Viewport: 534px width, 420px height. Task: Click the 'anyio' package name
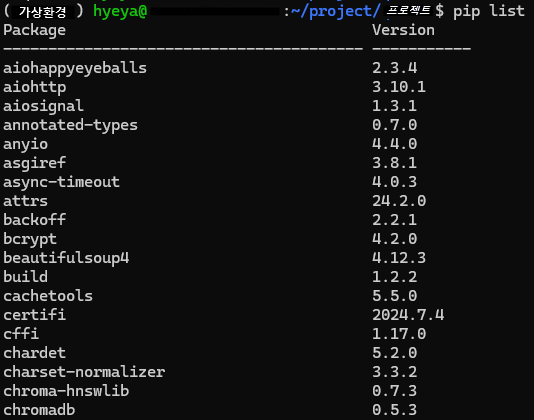pos(26,144)
